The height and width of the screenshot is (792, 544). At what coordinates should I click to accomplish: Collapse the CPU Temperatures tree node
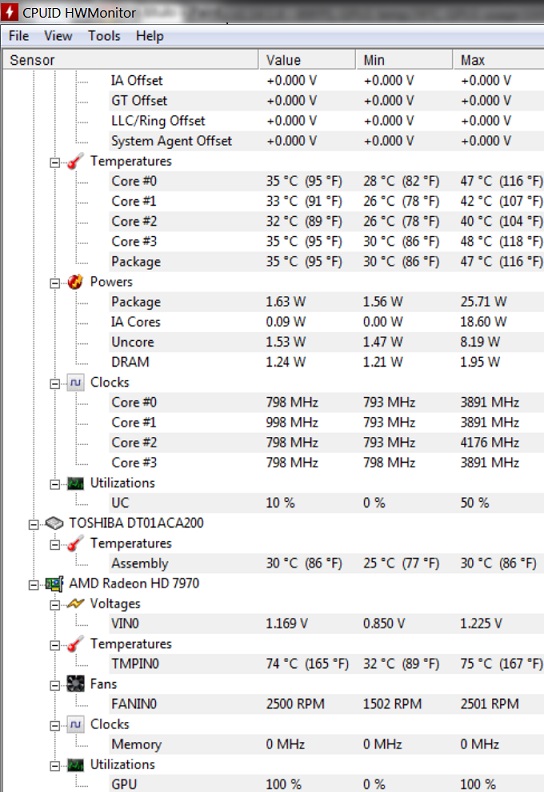[55, 163]
